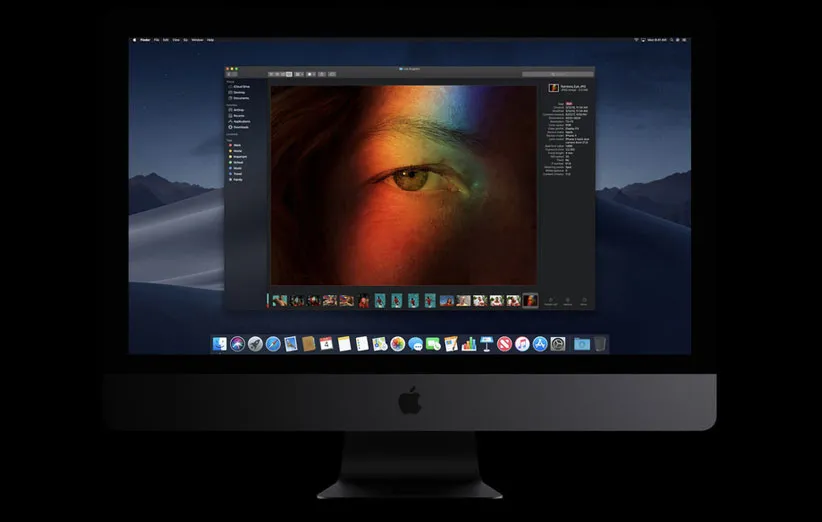Click the Rainbow_Eye file name in preview pane
Screen dimensions: 822x522
(x=574, y=86)
